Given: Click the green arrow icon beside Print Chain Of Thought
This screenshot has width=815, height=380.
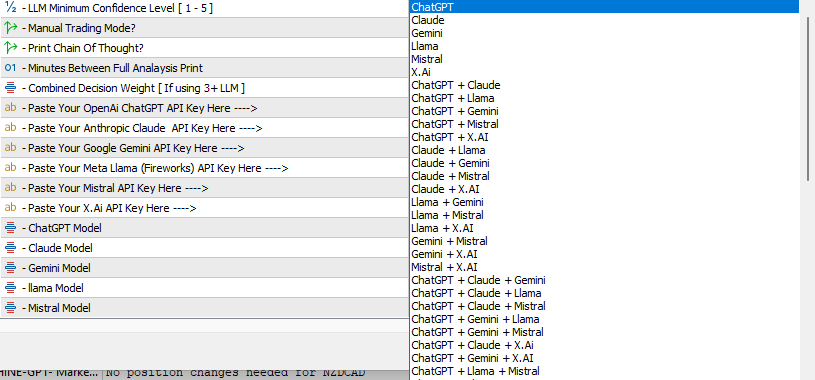Looking at the screenshot, I should click(10, 48).
